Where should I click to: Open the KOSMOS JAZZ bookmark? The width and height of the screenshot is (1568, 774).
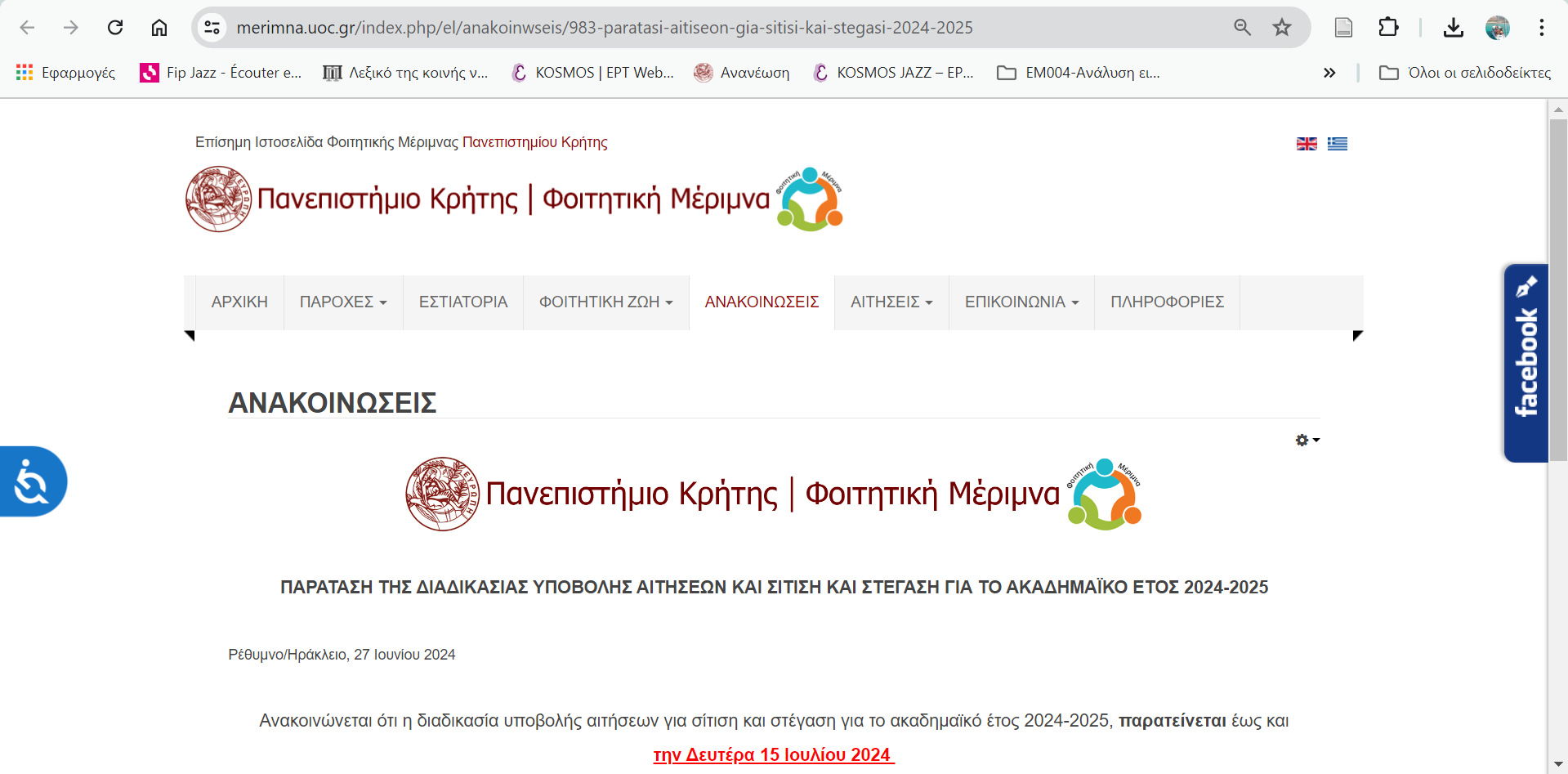(x=892, y=72)
